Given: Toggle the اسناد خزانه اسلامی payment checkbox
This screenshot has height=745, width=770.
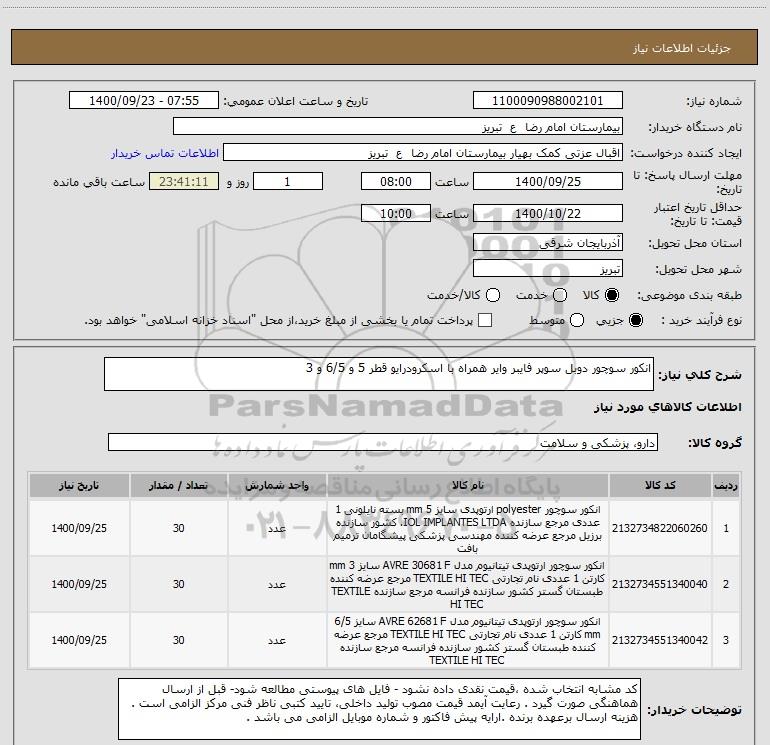Looking at the screenshot, I should [485, 320].
